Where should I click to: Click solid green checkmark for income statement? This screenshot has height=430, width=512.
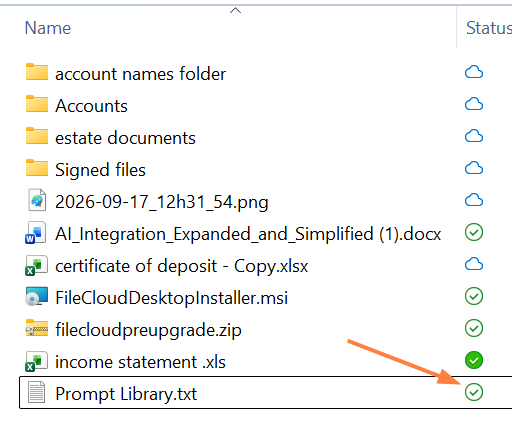474,360
